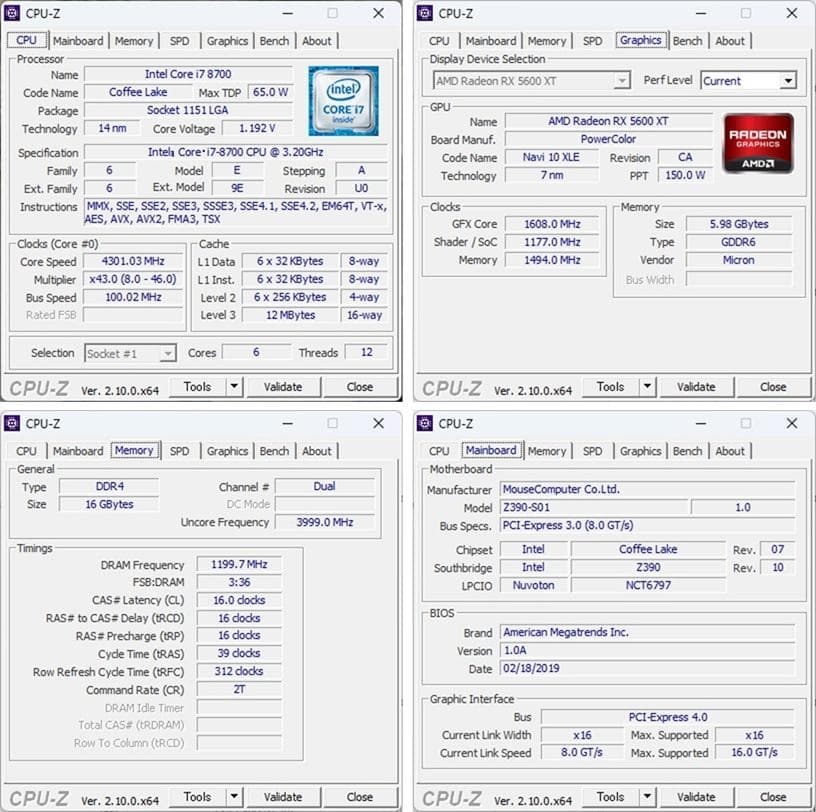Click the Intel Core i7 badge
This screenshot has width=816, height=812.
344,100
